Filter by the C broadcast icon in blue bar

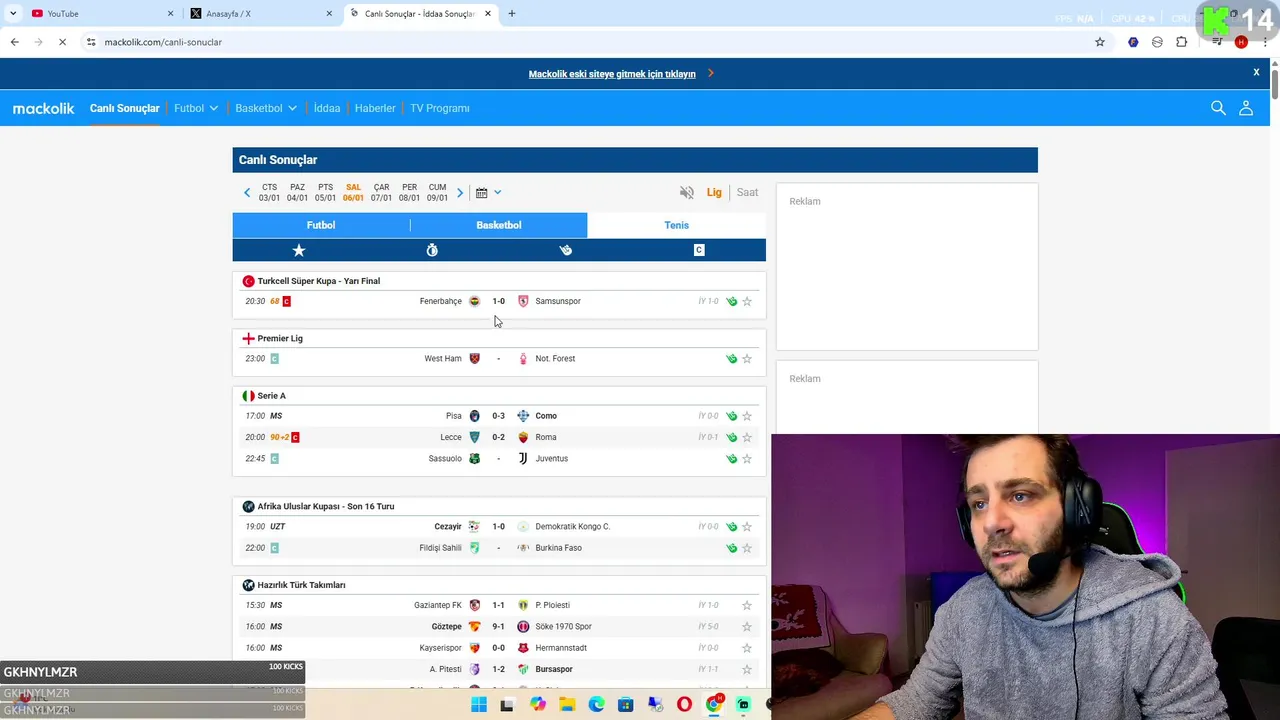tap(699, 250)
